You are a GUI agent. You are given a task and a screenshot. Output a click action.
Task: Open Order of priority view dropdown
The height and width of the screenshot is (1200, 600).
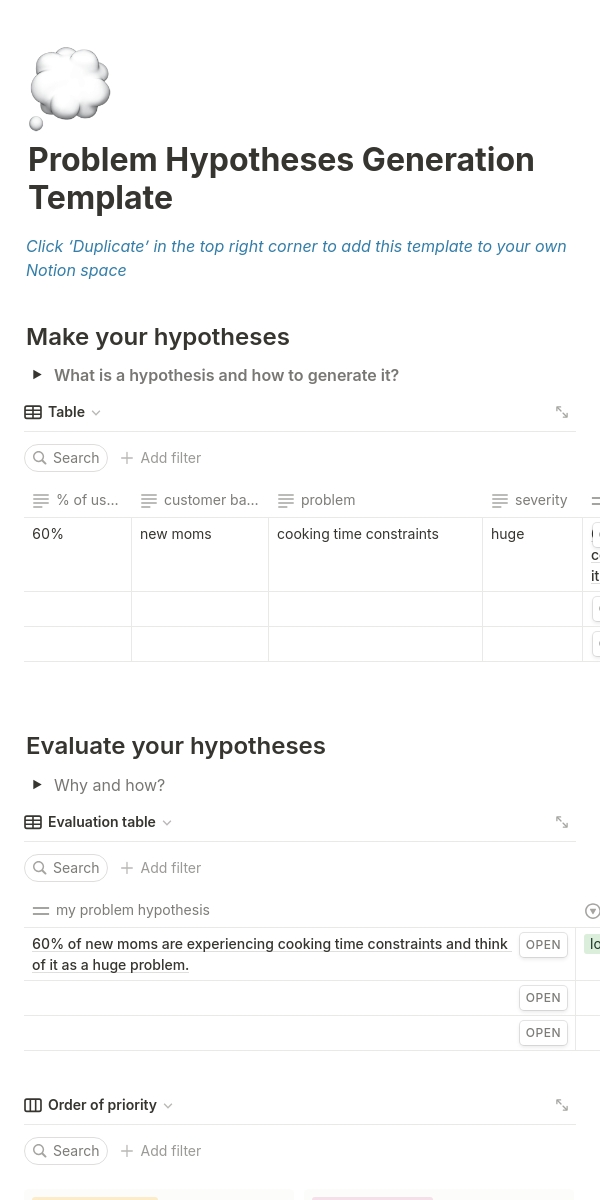pyautogui.click(x=168, y=1106)
